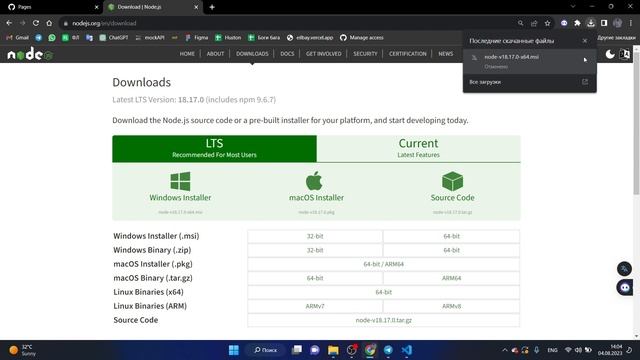This screenshot has width=640, height=360.
Task: Open mockAPI bookmark
Action: [150, 38]
